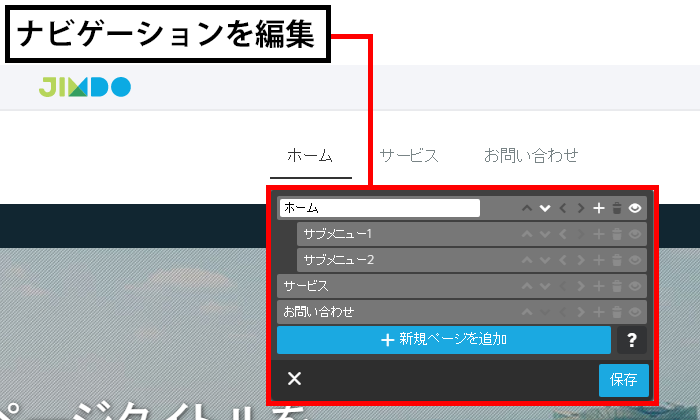Add a page after サービス
Screen dimensions: 700x420
(599, 286)
